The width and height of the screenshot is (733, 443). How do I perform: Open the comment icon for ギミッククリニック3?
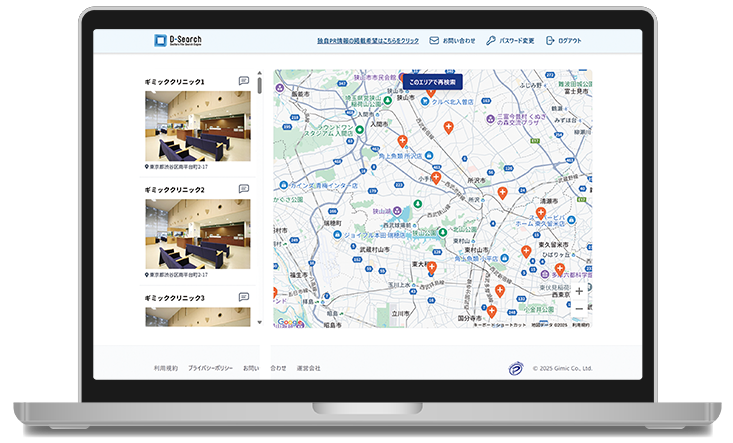tap(244, 297)
